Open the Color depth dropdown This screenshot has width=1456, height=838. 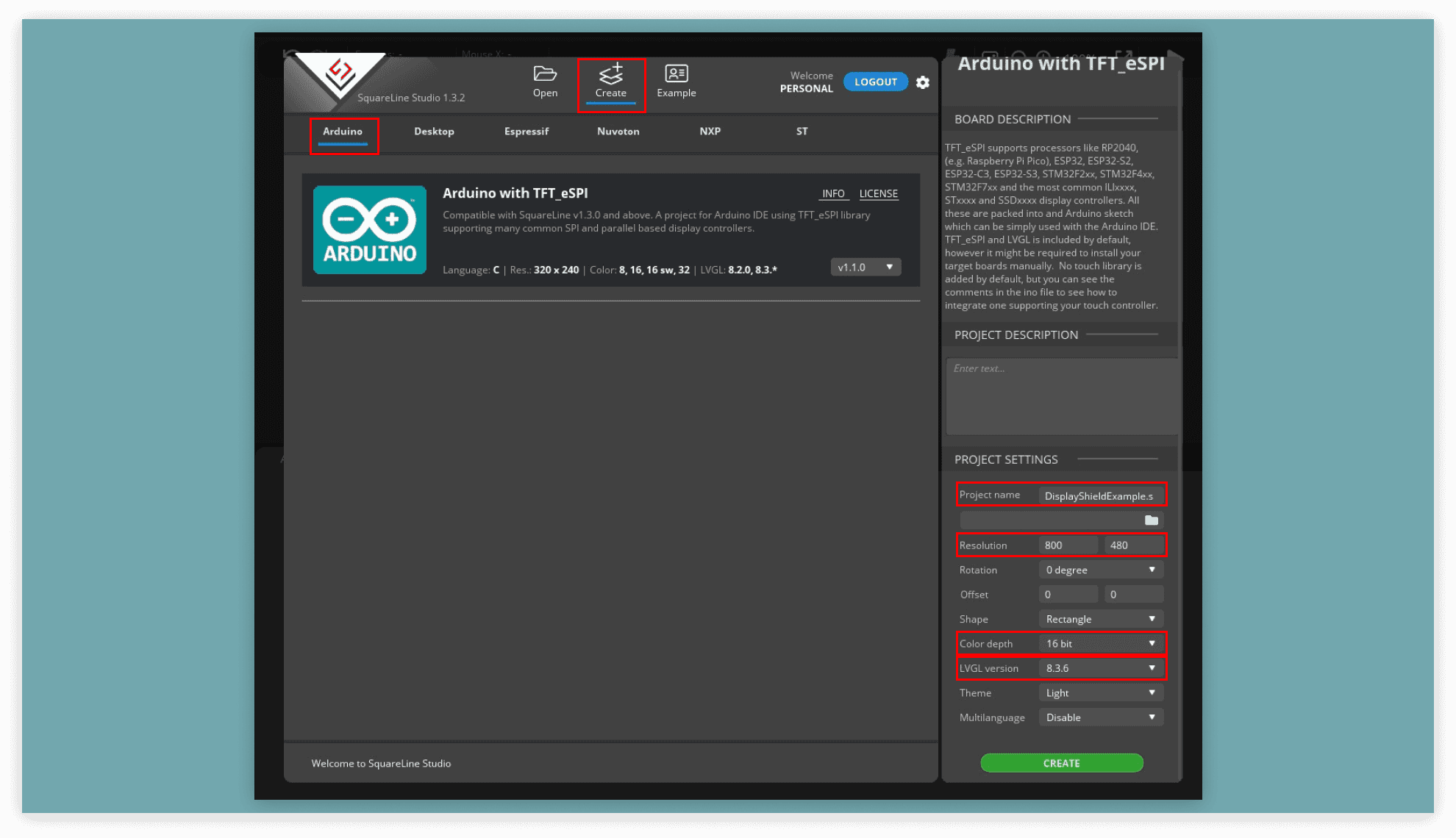pos(1100,643)
